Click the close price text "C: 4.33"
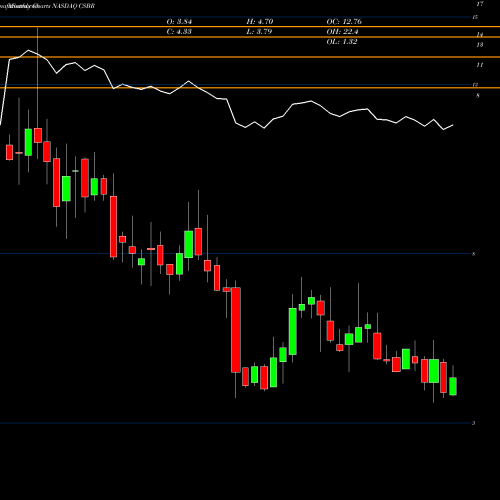Viewport: 500px width, 500px height. tap(179, 32)
